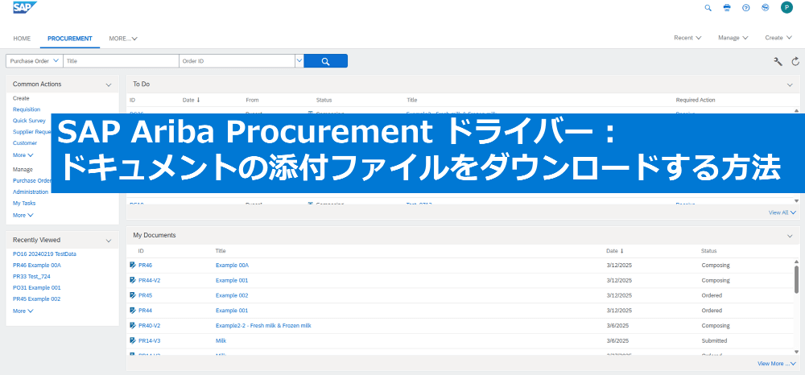
Task: Click To Do scrollbar down arrow
Action: point(796,200)
